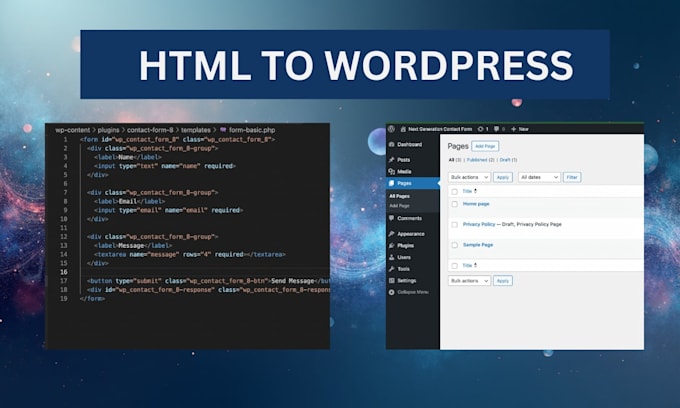The width and height of the screenshot is (680, 408).
Task: Tick the select-all checkbox in top header row
Action: coord(454,191)
